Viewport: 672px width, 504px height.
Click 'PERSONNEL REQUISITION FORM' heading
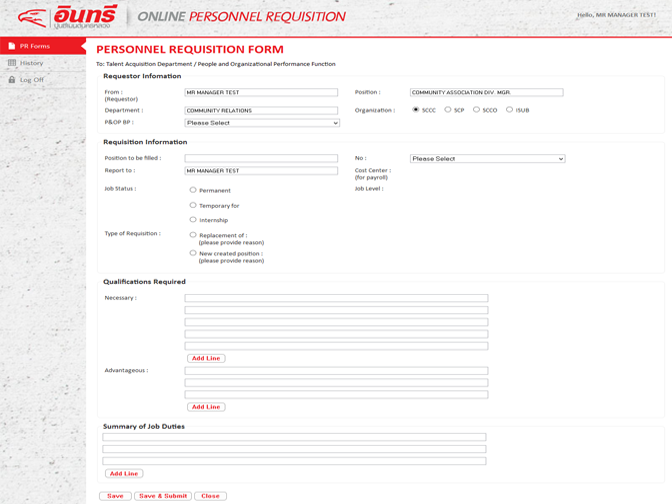190,49
